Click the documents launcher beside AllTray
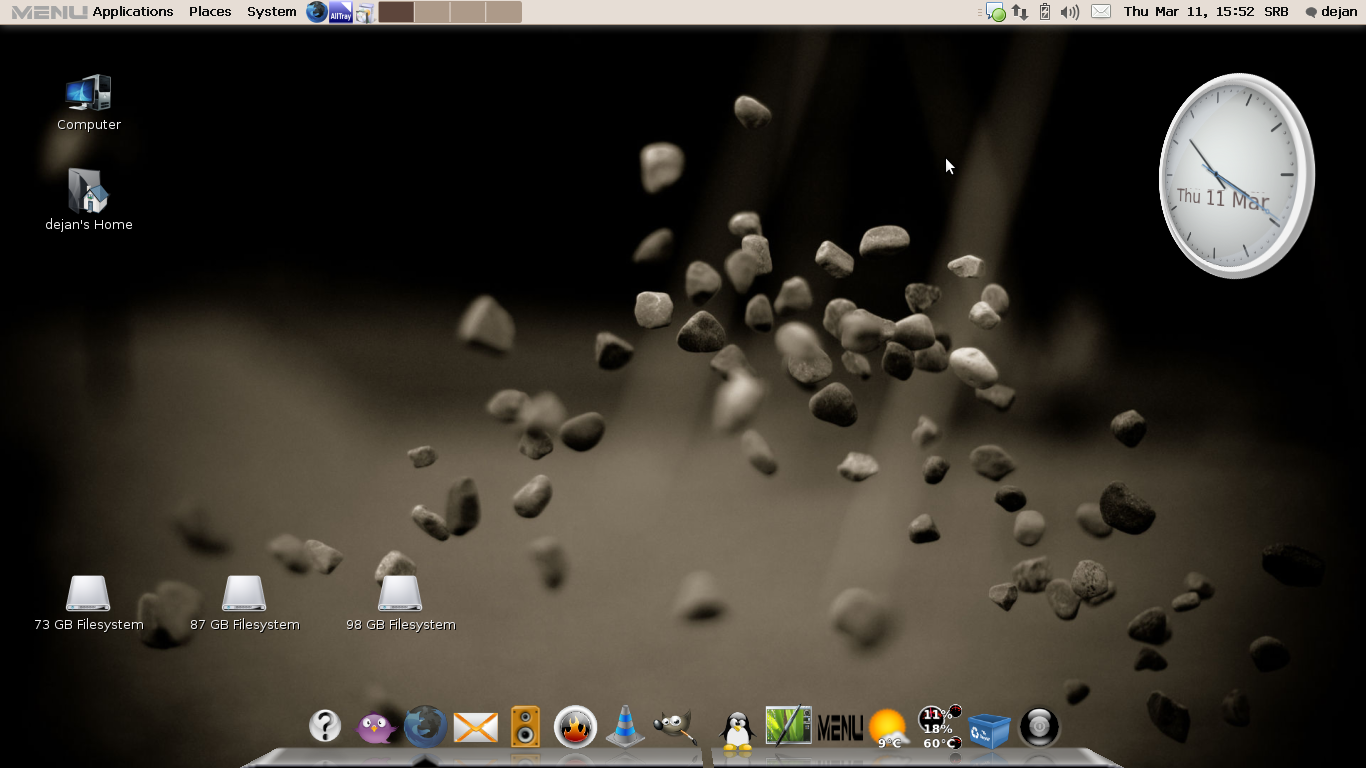 click(365, 12)
